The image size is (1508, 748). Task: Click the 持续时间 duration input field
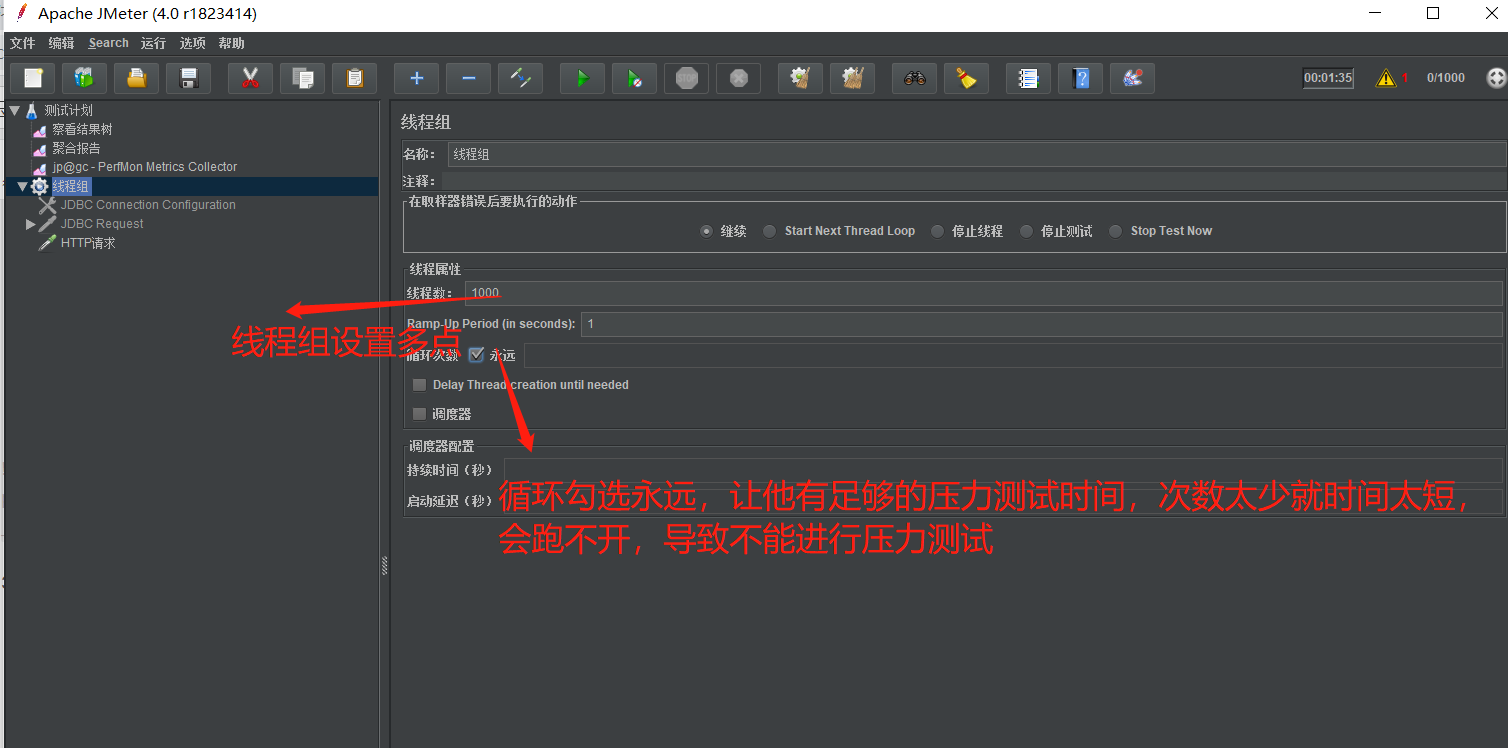coord(1003,470)
